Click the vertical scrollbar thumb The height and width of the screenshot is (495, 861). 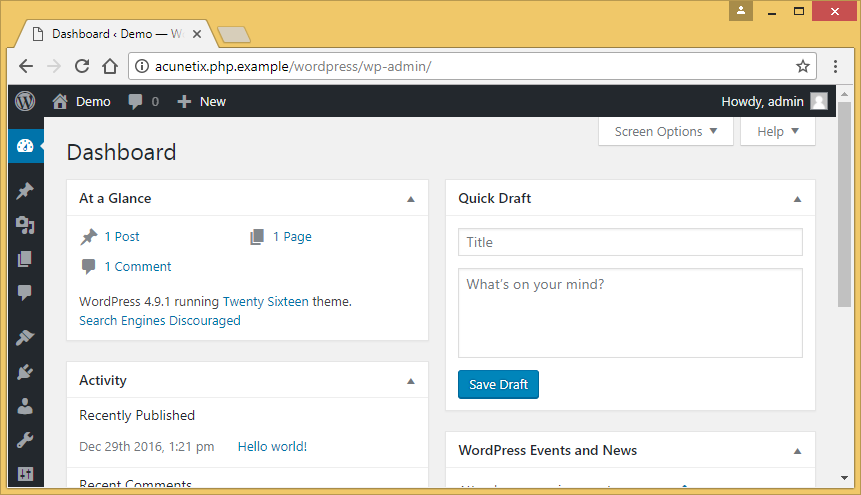point(844,204)
